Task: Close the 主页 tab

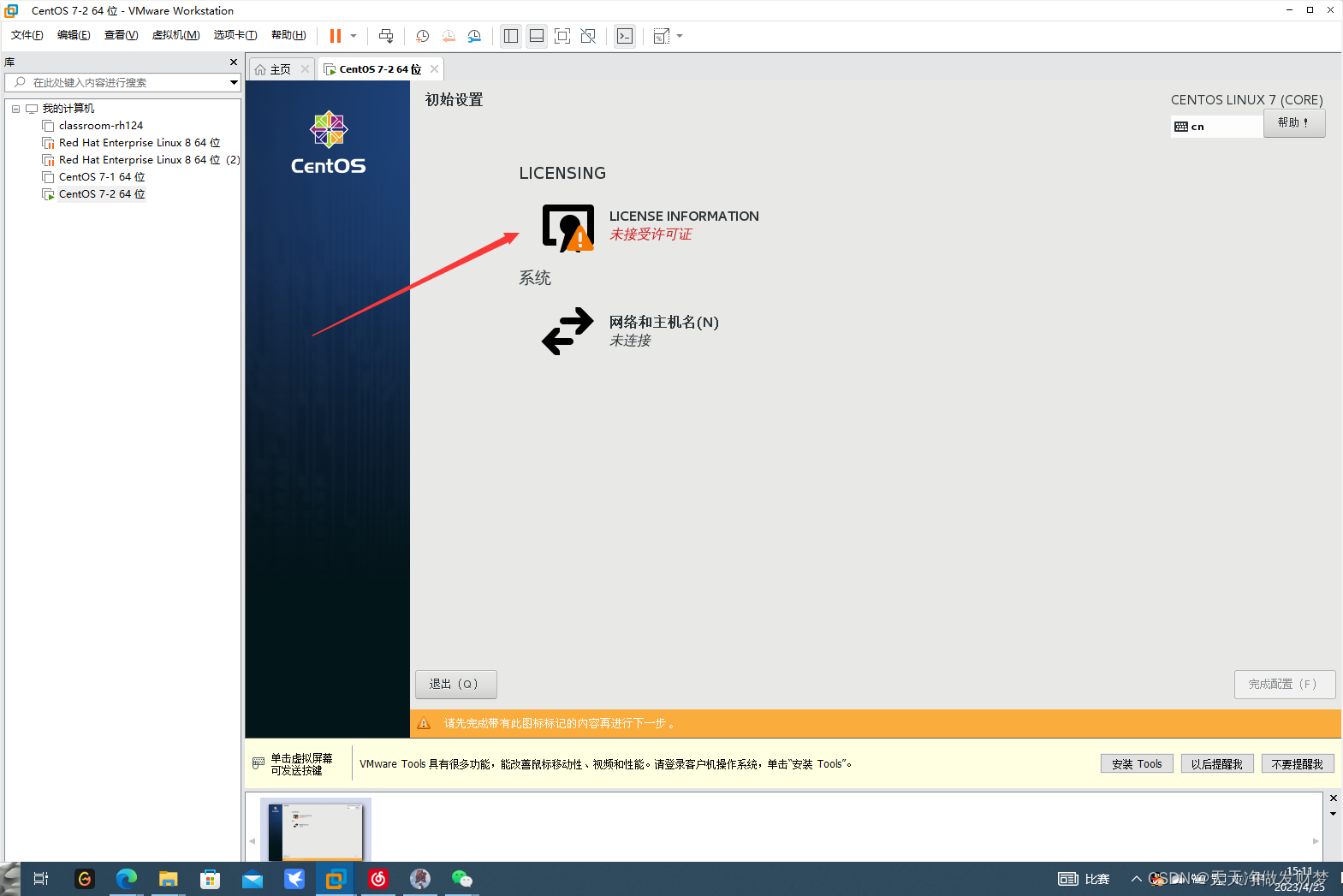Action: 305,69
